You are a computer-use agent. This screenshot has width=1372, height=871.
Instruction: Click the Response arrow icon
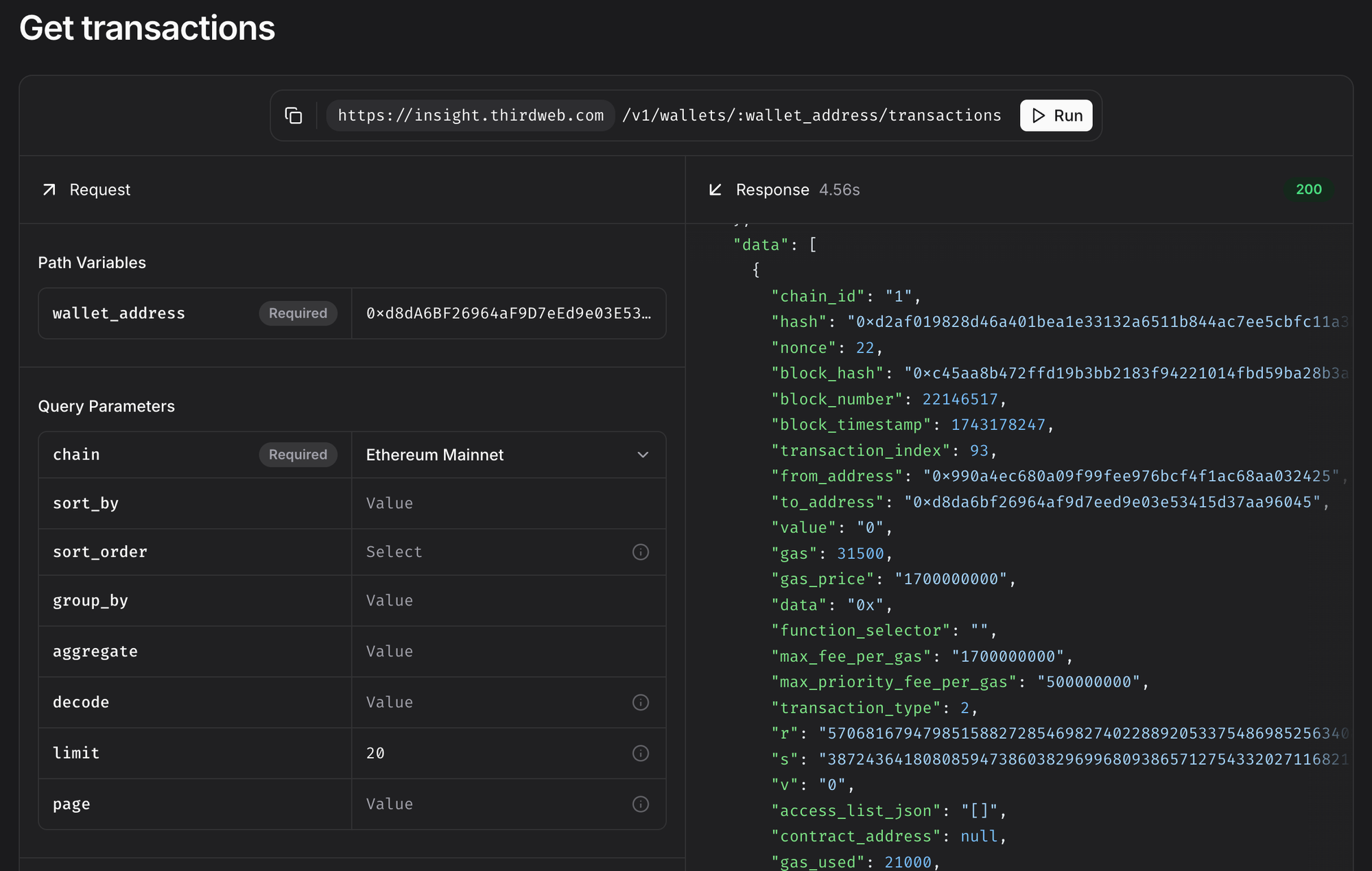pos(715,190)
